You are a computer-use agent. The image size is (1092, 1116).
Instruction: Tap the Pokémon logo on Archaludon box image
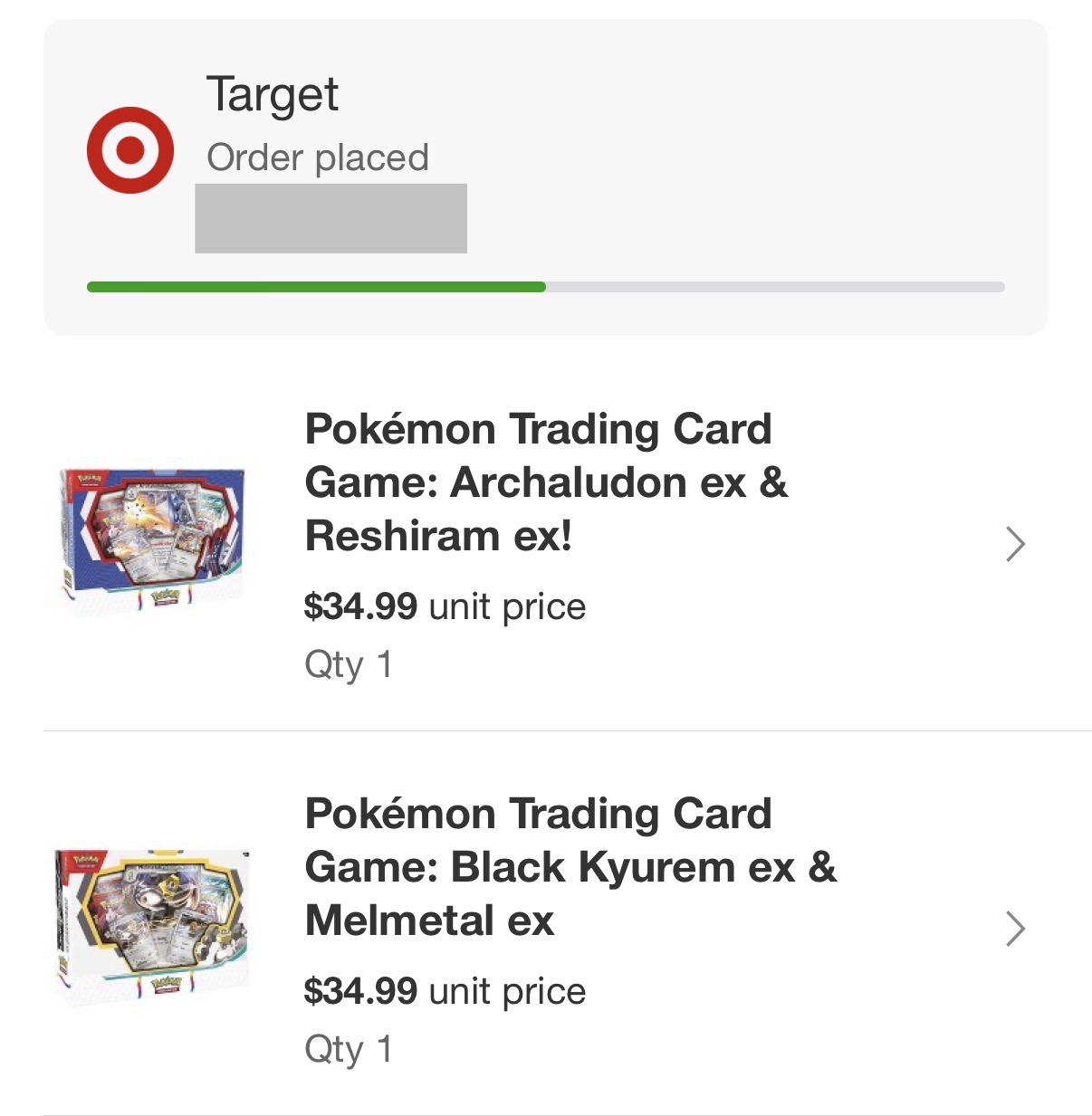[x=89, y=478]
